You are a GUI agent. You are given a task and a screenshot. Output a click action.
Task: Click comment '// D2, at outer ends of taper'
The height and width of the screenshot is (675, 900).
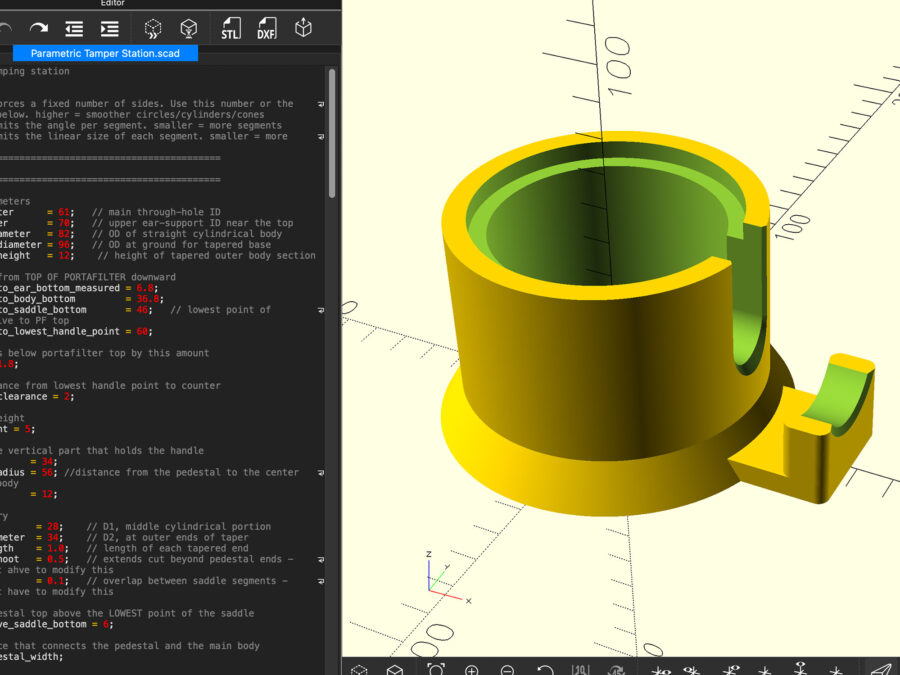point(167,537)
